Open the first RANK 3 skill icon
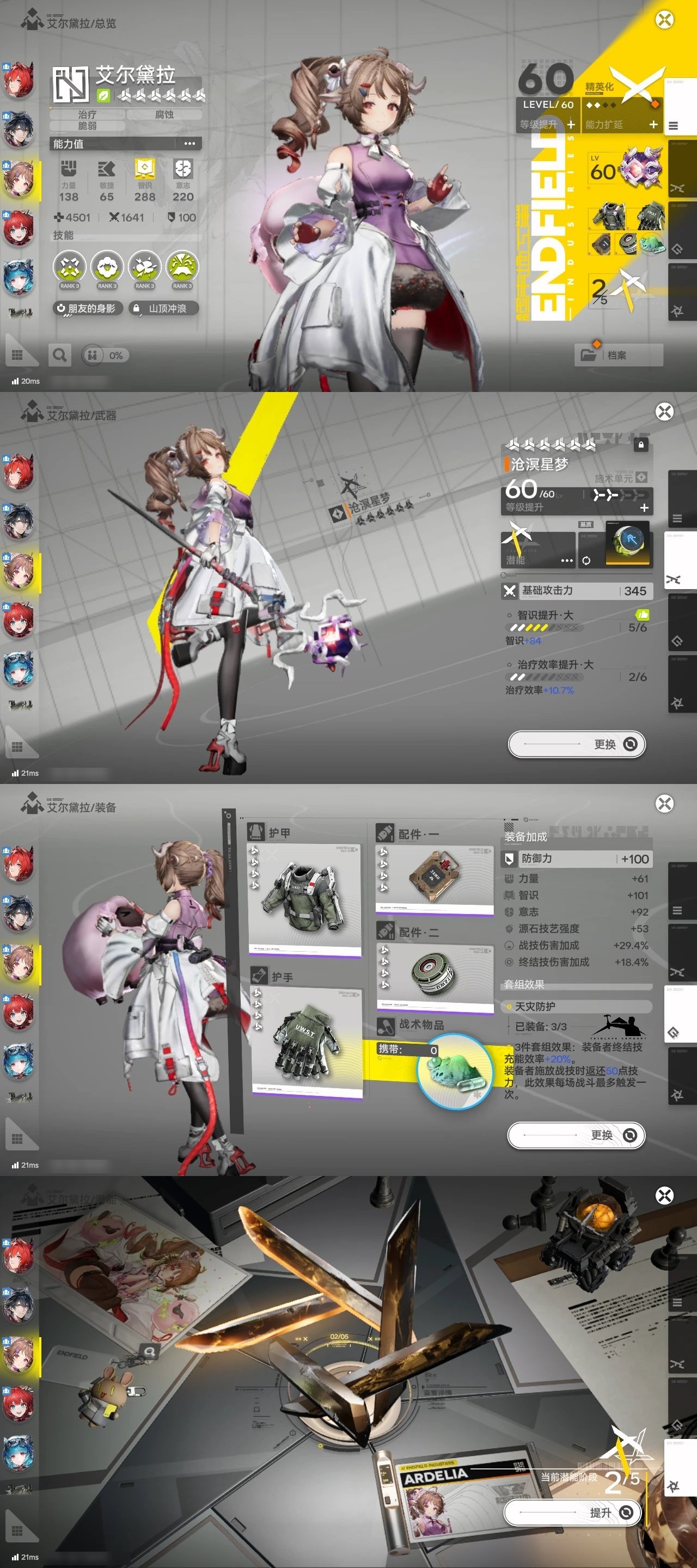The width and height of the screenshot is (697, 1568). 69,268
